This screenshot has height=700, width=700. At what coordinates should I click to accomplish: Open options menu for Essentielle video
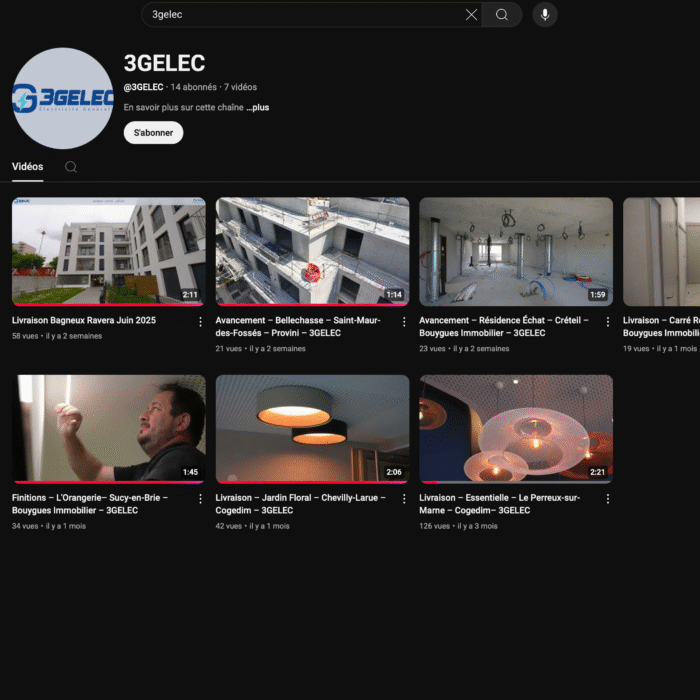pos(607,499)
